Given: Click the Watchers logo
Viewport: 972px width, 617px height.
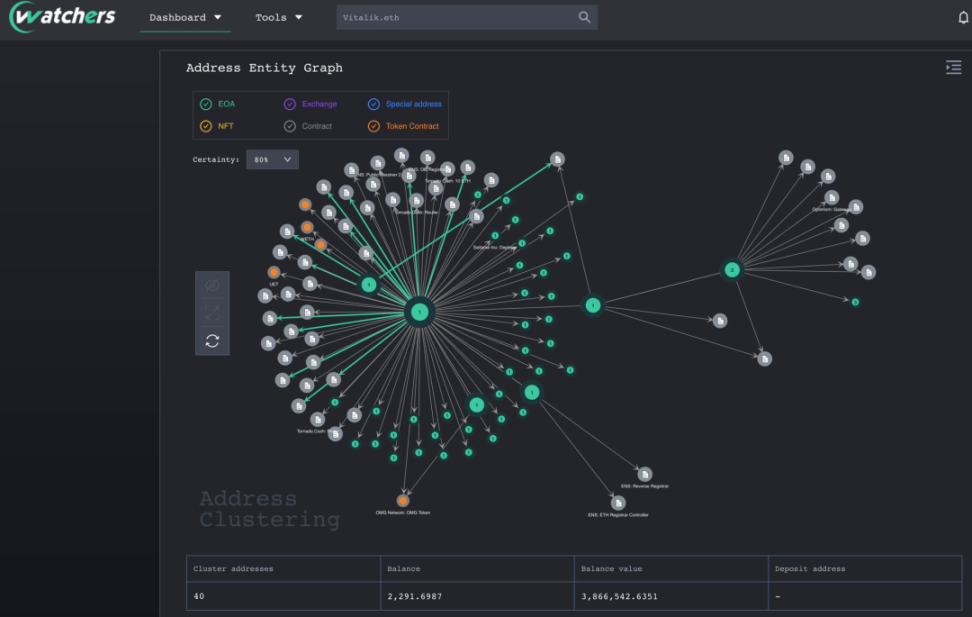Looking at the screenshot, I should pyautogui.click(x=62, y=16).
